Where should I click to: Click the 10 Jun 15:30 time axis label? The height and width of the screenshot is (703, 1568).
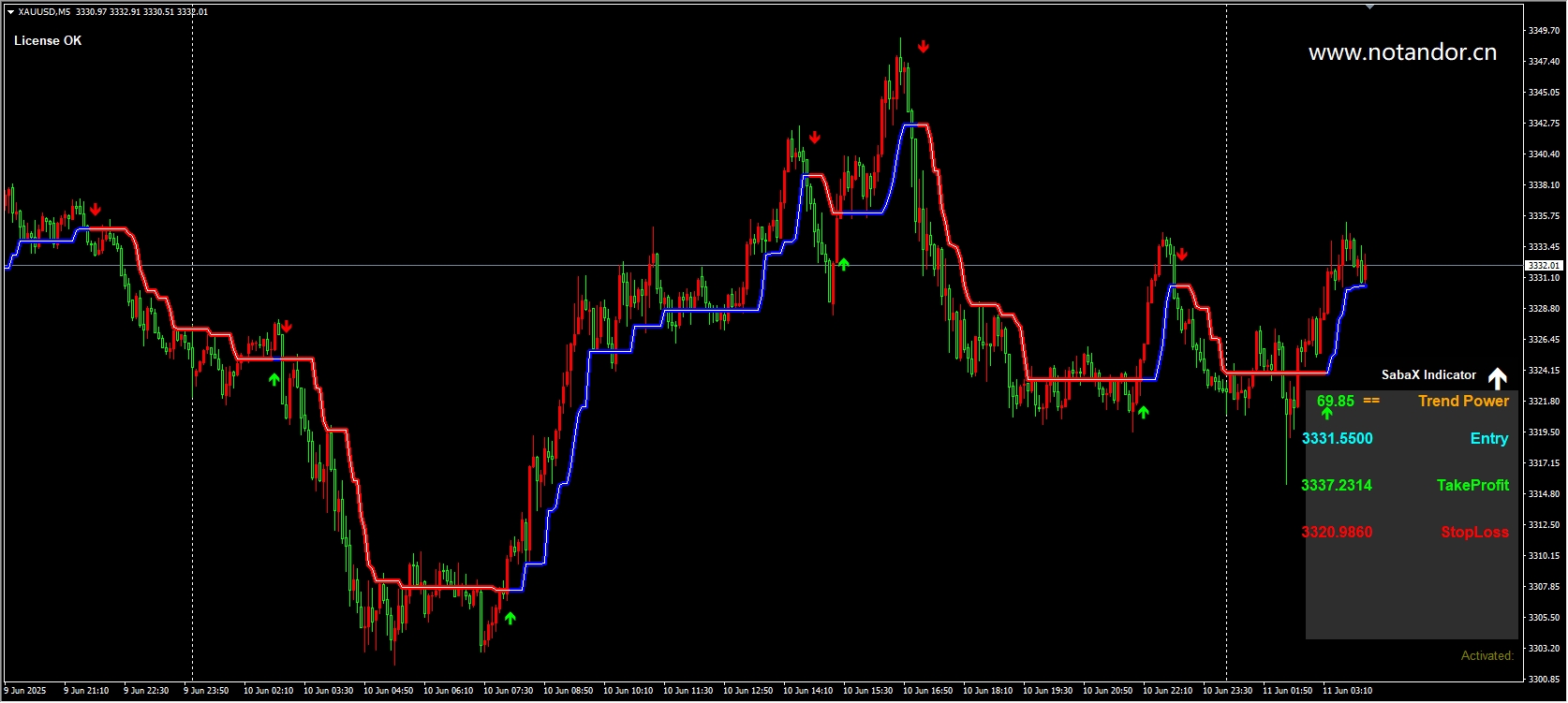tap(867, 691)
